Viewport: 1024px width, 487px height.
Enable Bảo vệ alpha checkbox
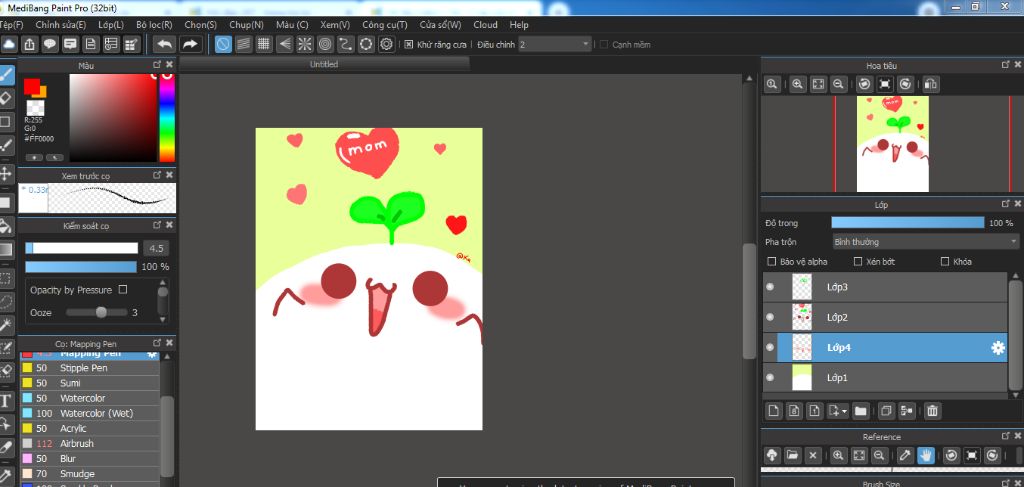(x=772, y=261)
